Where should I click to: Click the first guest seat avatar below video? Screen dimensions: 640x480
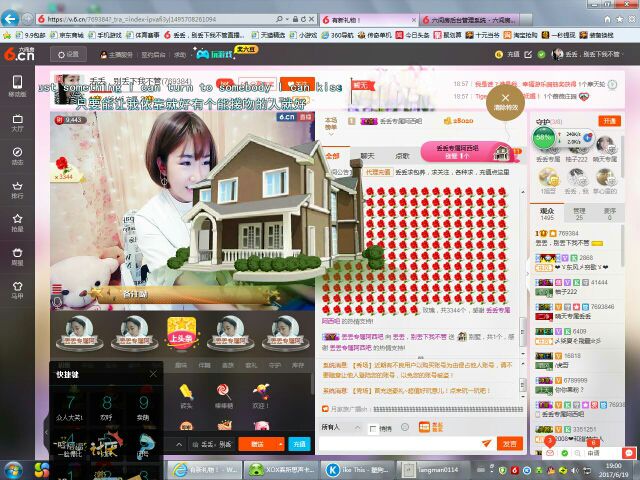click(x=80, y=333)
